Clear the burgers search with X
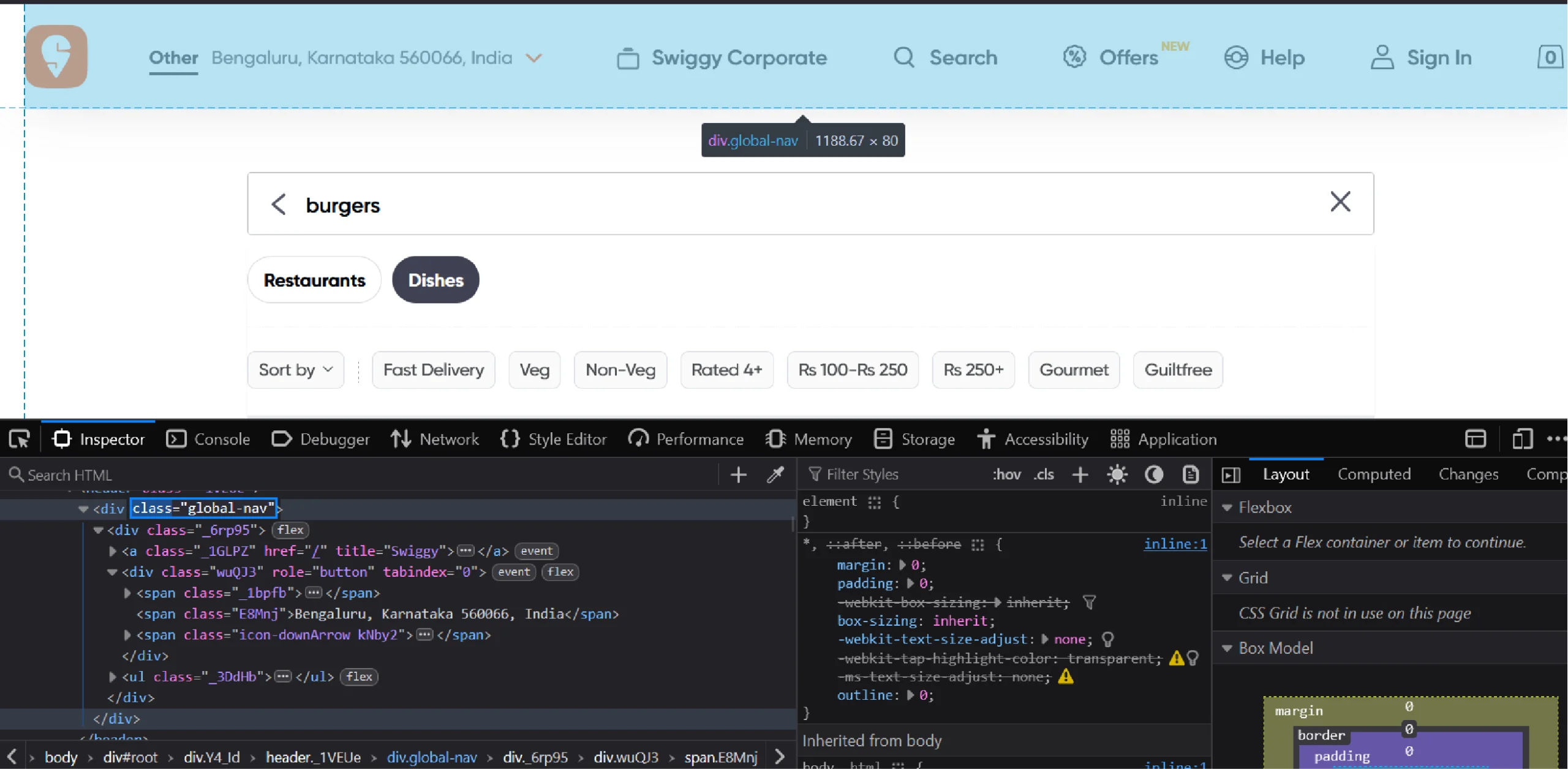This screenshot has height=769, width=1568. coord(1341,201)
